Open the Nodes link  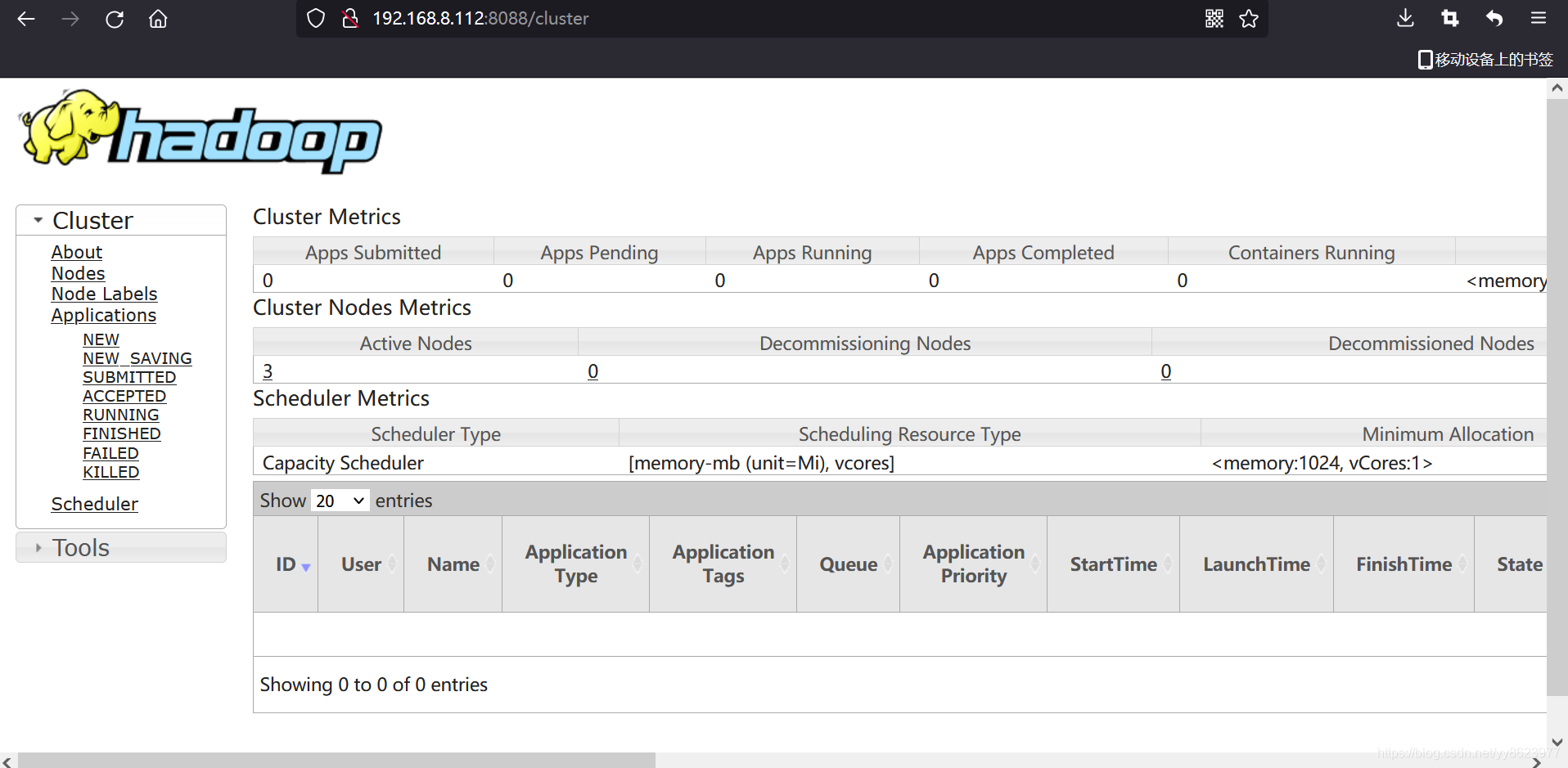click(79, 273)
